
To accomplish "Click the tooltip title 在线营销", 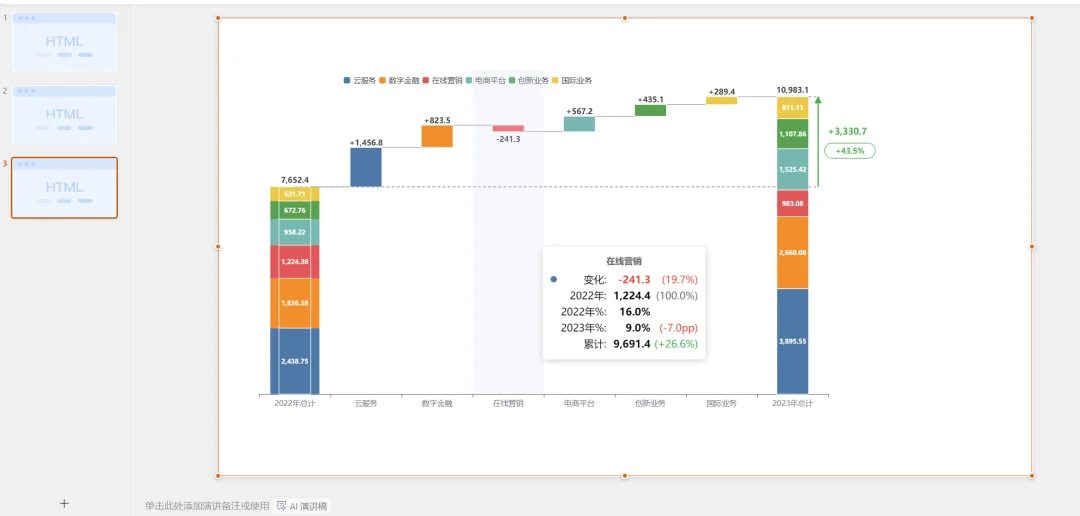I will tap(625, 261).
